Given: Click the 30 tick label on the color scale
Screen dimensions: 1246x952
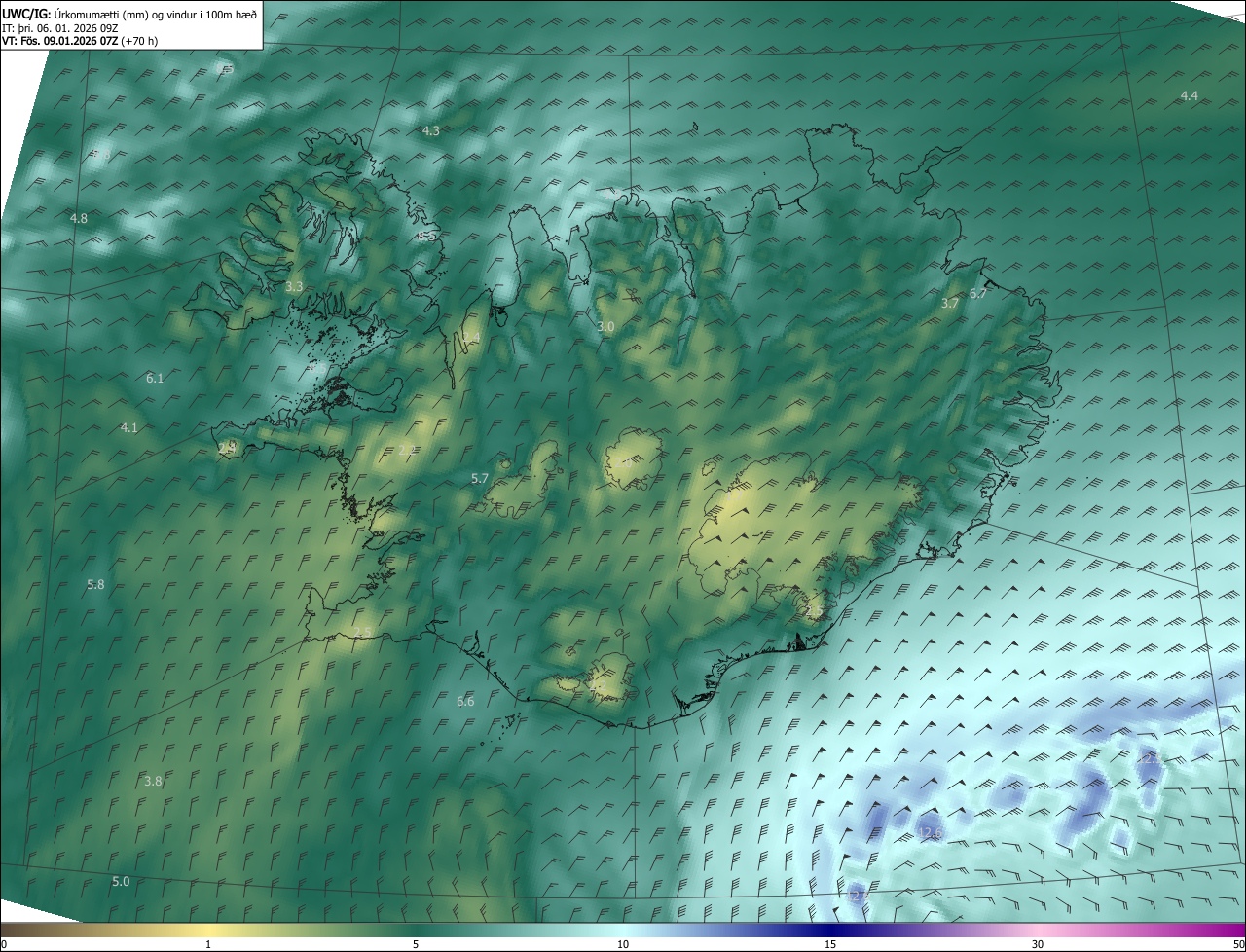Looking at the screenshot, I should pos(1038,945).
